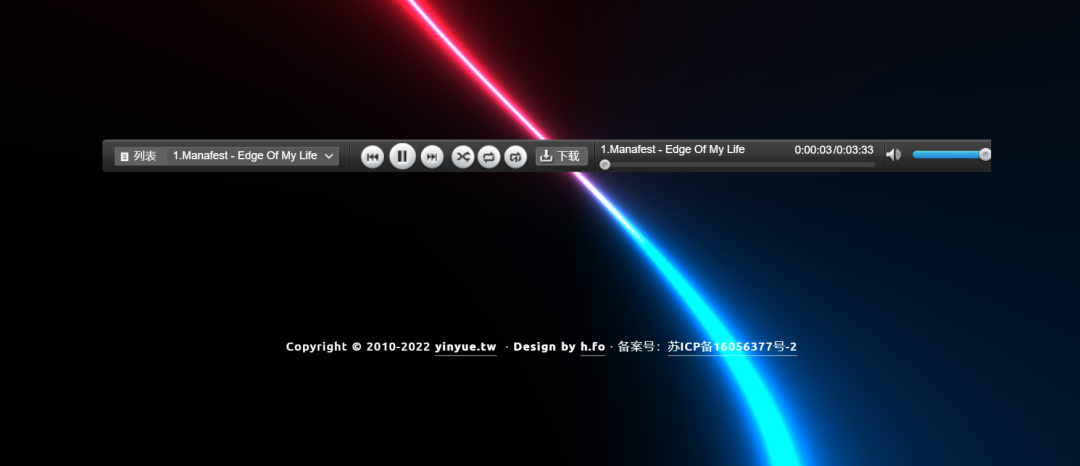Viewport: 1080px width, 466px height.
Task: Go to the previous track
Action: point(372,157)
